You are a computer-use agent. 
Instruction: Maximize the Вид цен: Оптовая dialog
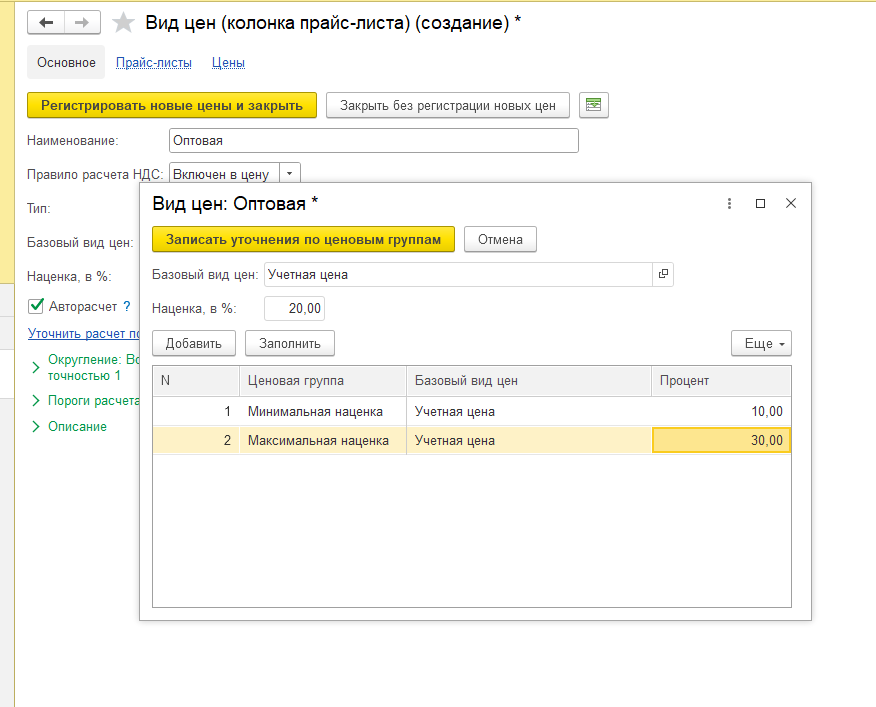[760, 203]
